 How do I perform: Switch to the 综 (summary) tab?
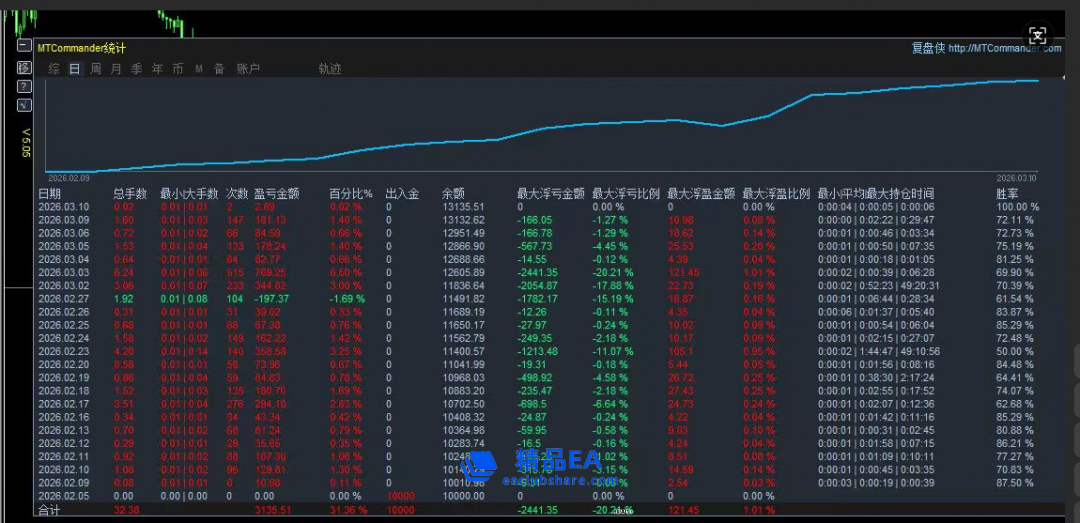tap(54, 69)
